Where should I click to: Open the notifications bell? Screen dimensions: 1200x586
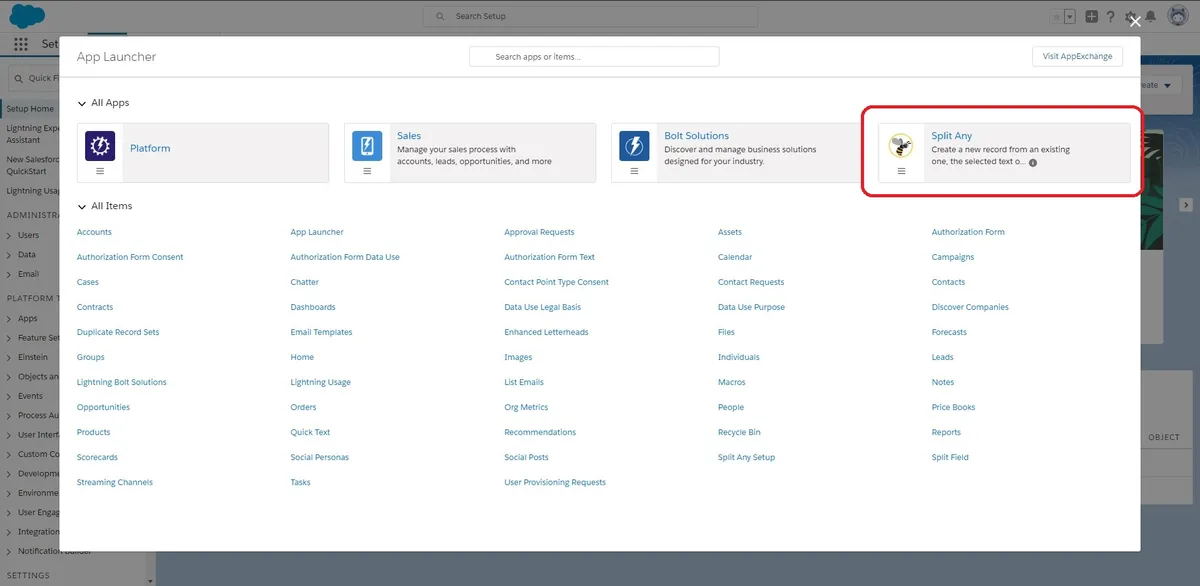[1151, 17]
